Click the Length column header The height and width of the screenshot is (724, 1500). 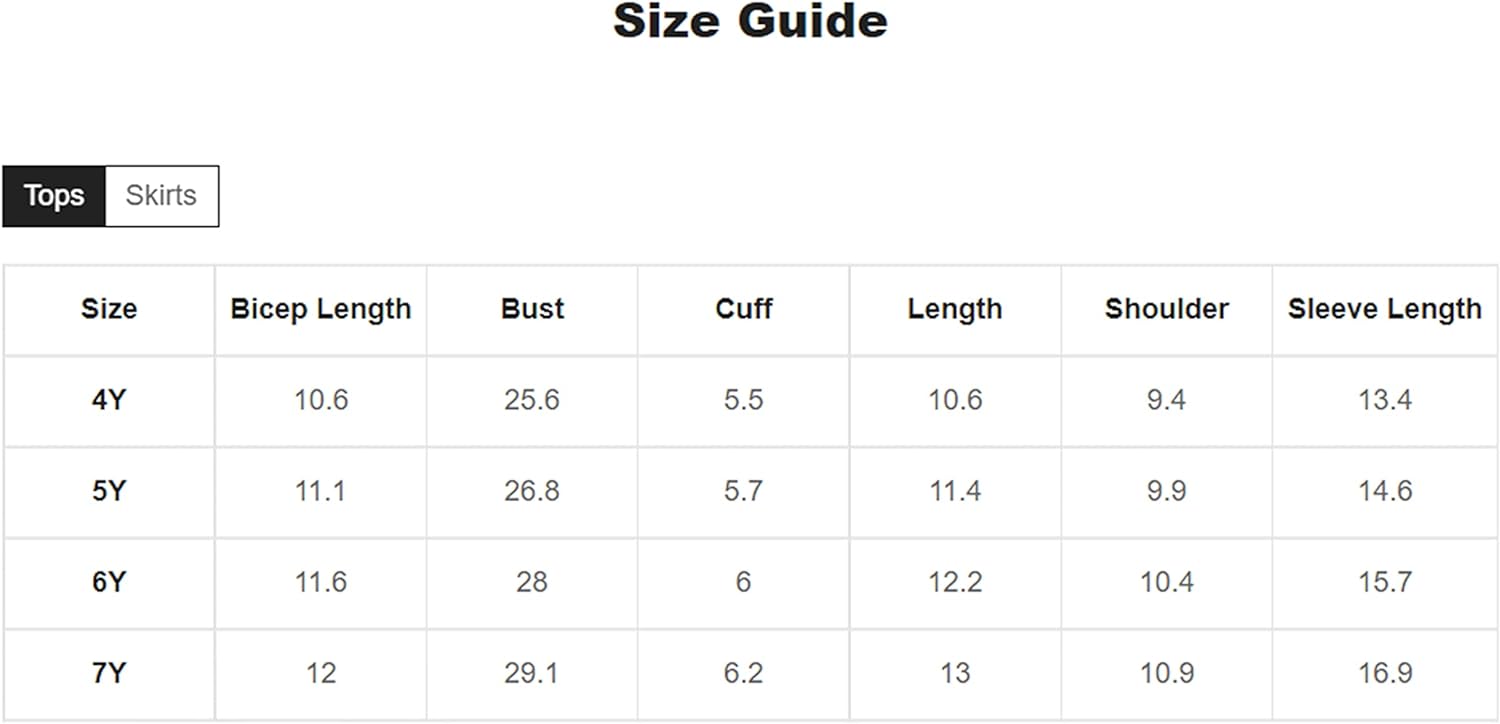tap(955, 309)
